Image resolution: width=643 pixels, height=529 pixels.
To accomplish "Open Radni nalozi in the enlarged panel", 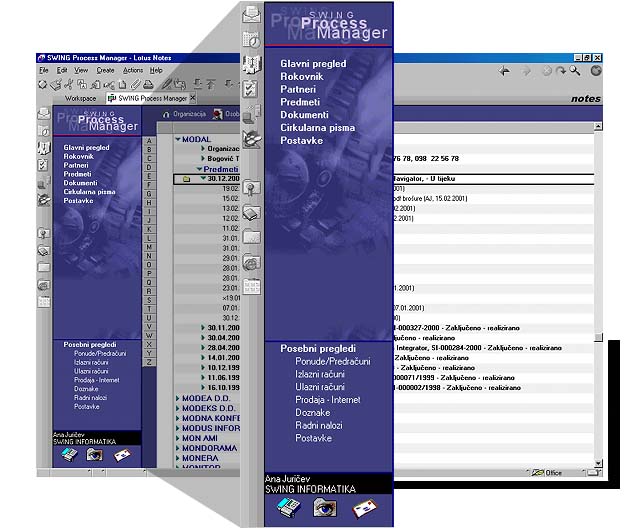I will pyautogui.click(x=319, y=426).
